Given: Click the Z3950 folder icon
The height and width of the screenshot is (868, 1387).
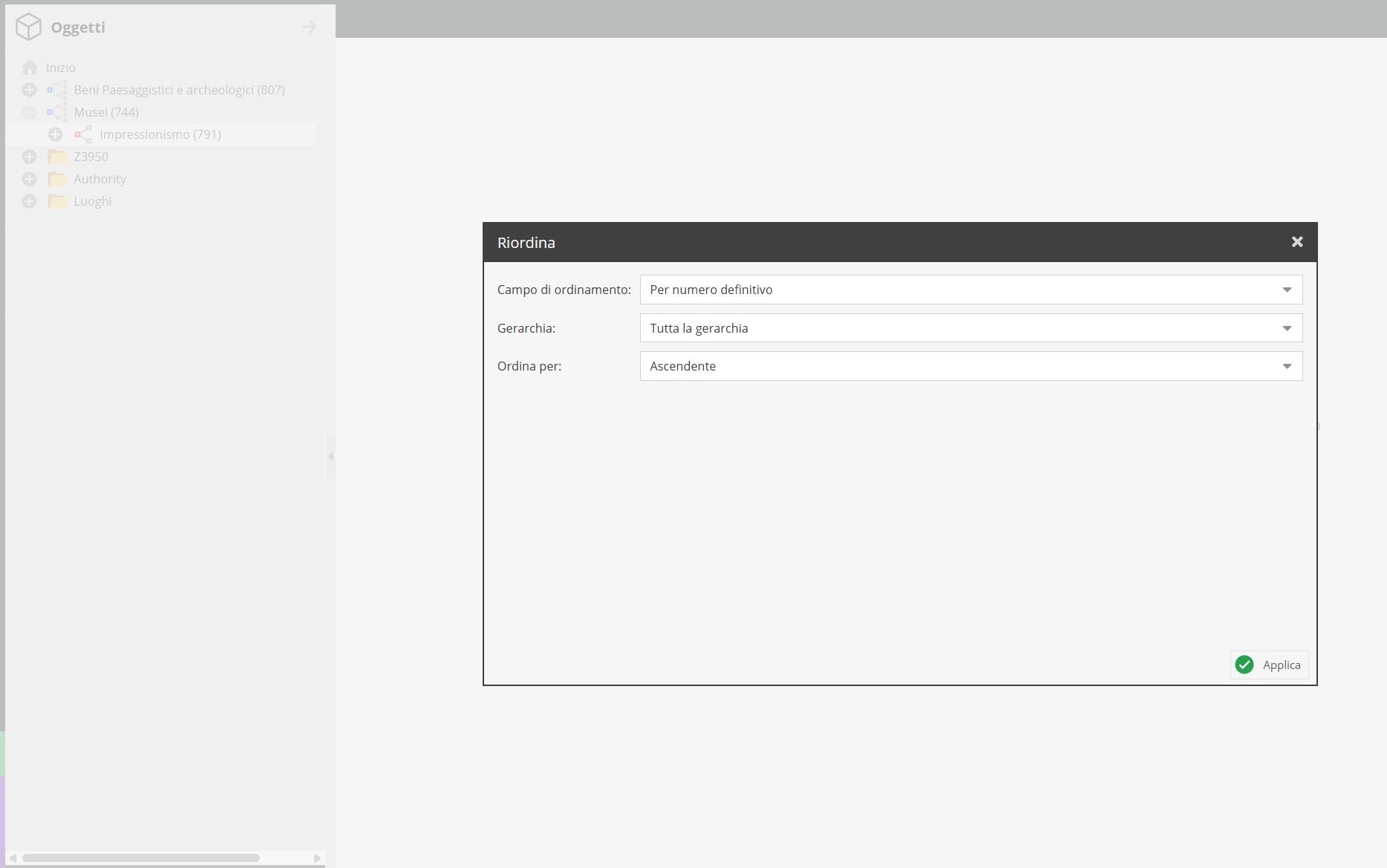Looking at the screenshot, I should coord(57,157).
